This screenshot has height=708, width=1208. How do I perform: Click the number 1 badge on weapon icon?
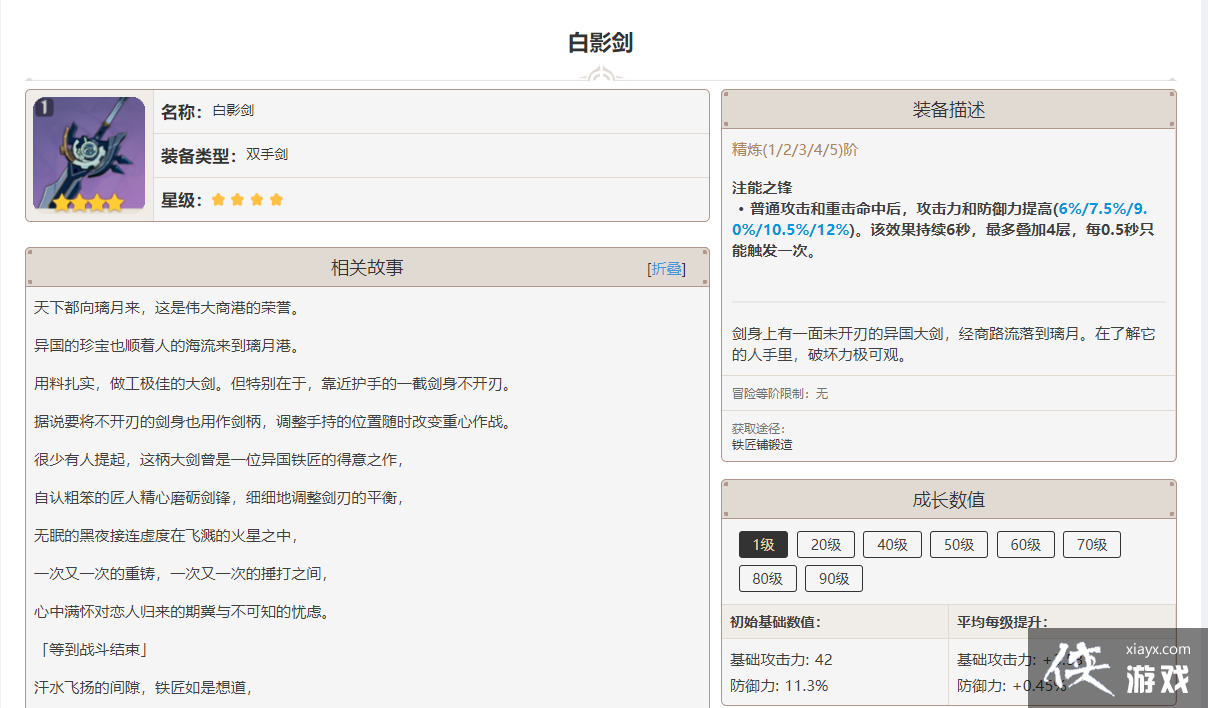click(x=43, y=107)
